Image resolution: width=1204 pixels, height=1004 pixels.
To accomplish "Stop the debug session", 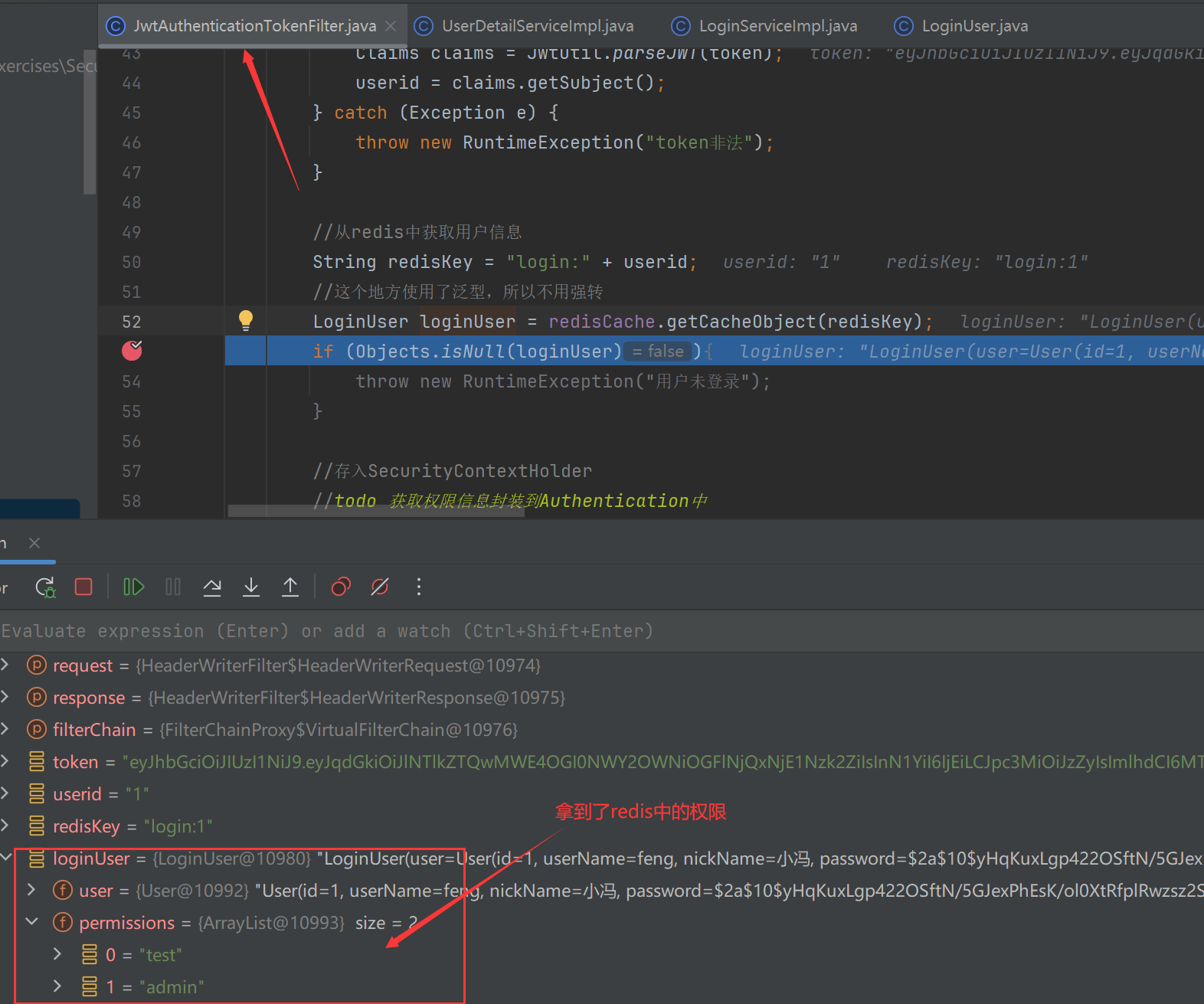I will 83,587.
